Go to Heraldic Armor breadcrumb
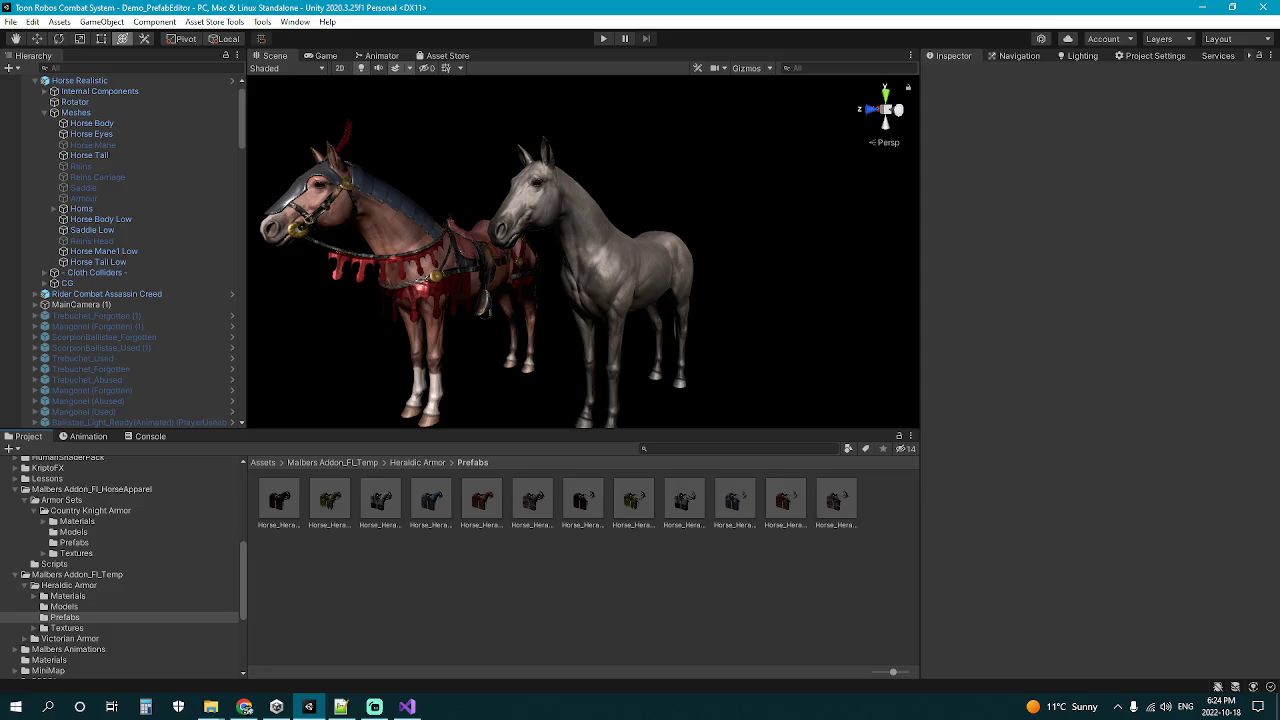 click(x=417, y=463)
